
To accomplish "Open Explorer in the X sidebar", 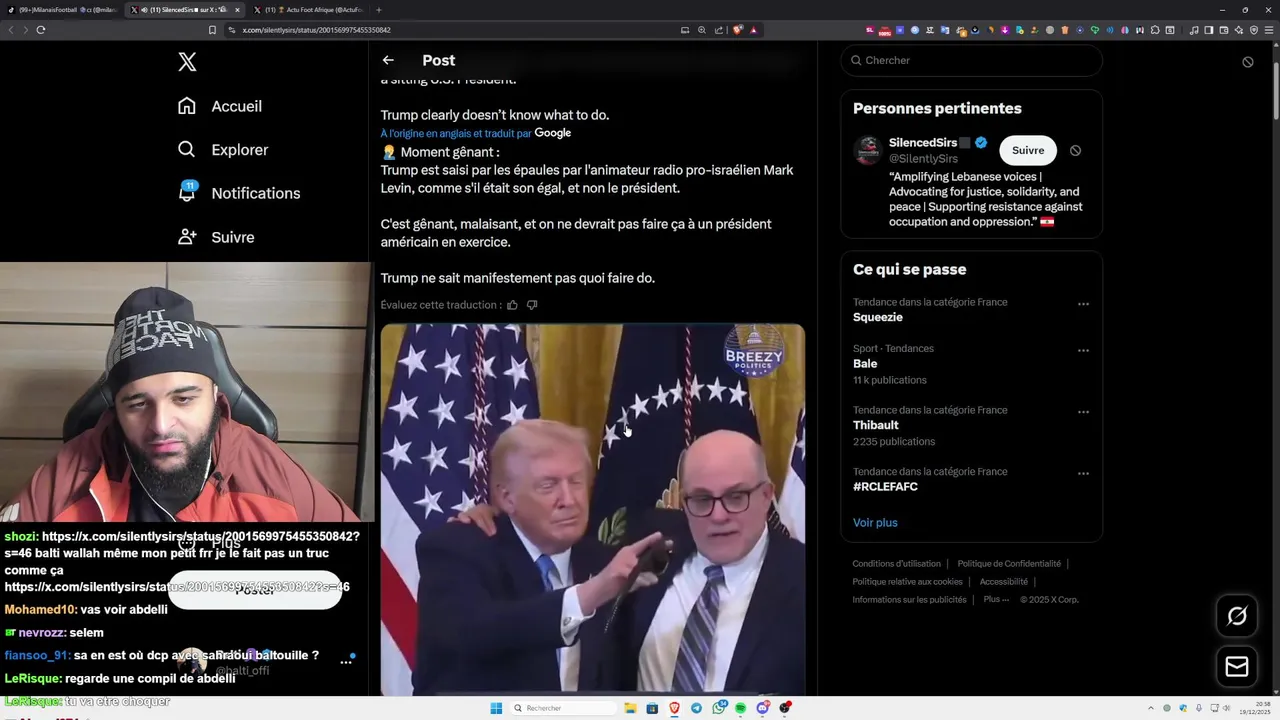I will (x=223, y=150).
